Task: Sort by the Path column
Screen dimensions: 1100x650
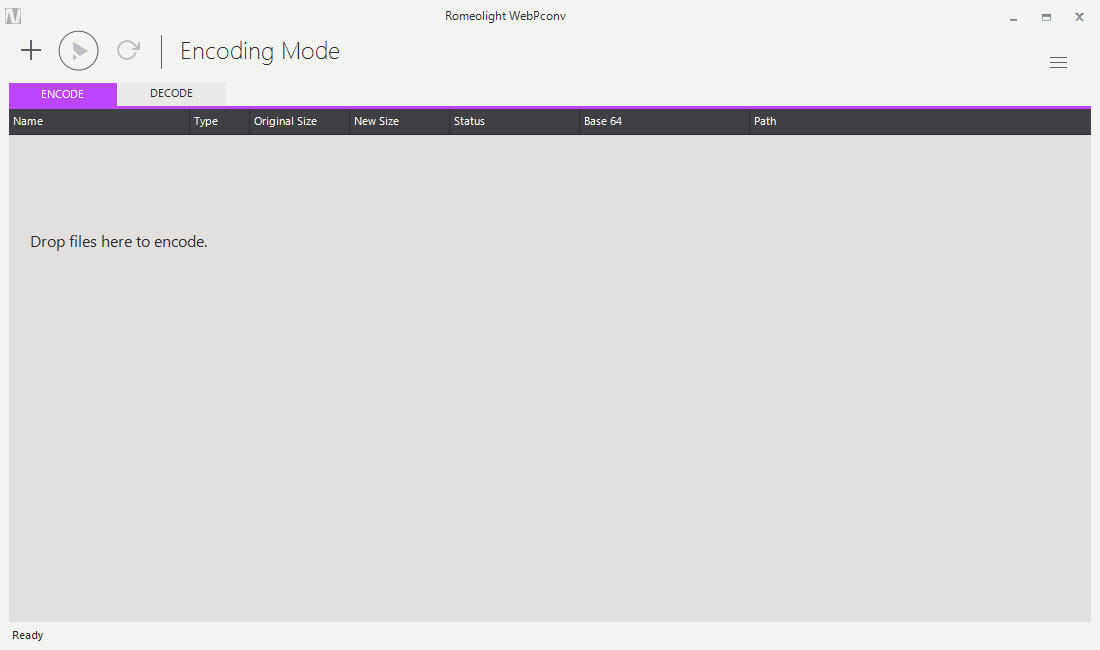Action: tap(765, 121)
